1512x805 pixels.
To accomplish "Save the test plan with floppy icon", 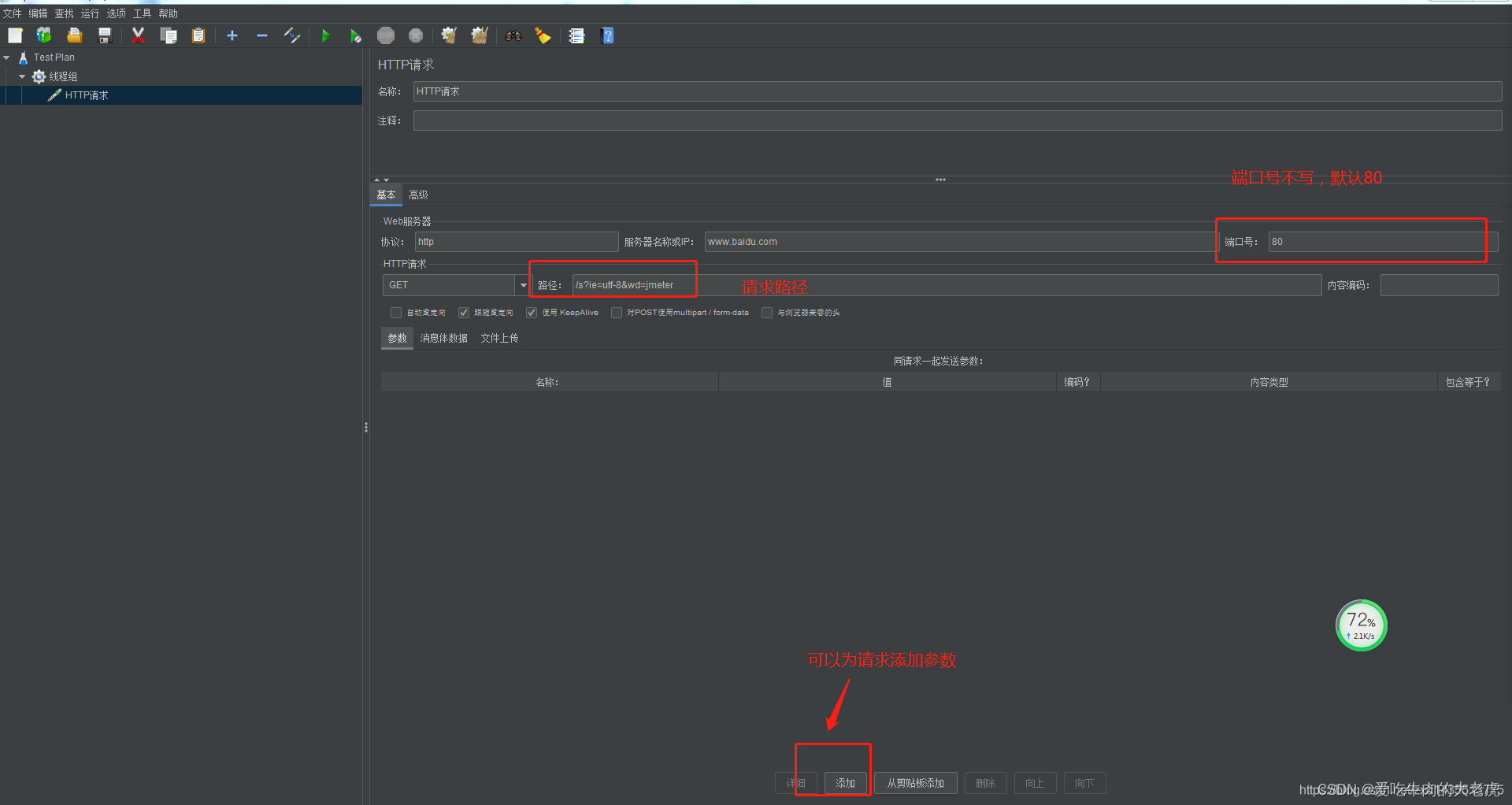I will [x=105, y=35].
